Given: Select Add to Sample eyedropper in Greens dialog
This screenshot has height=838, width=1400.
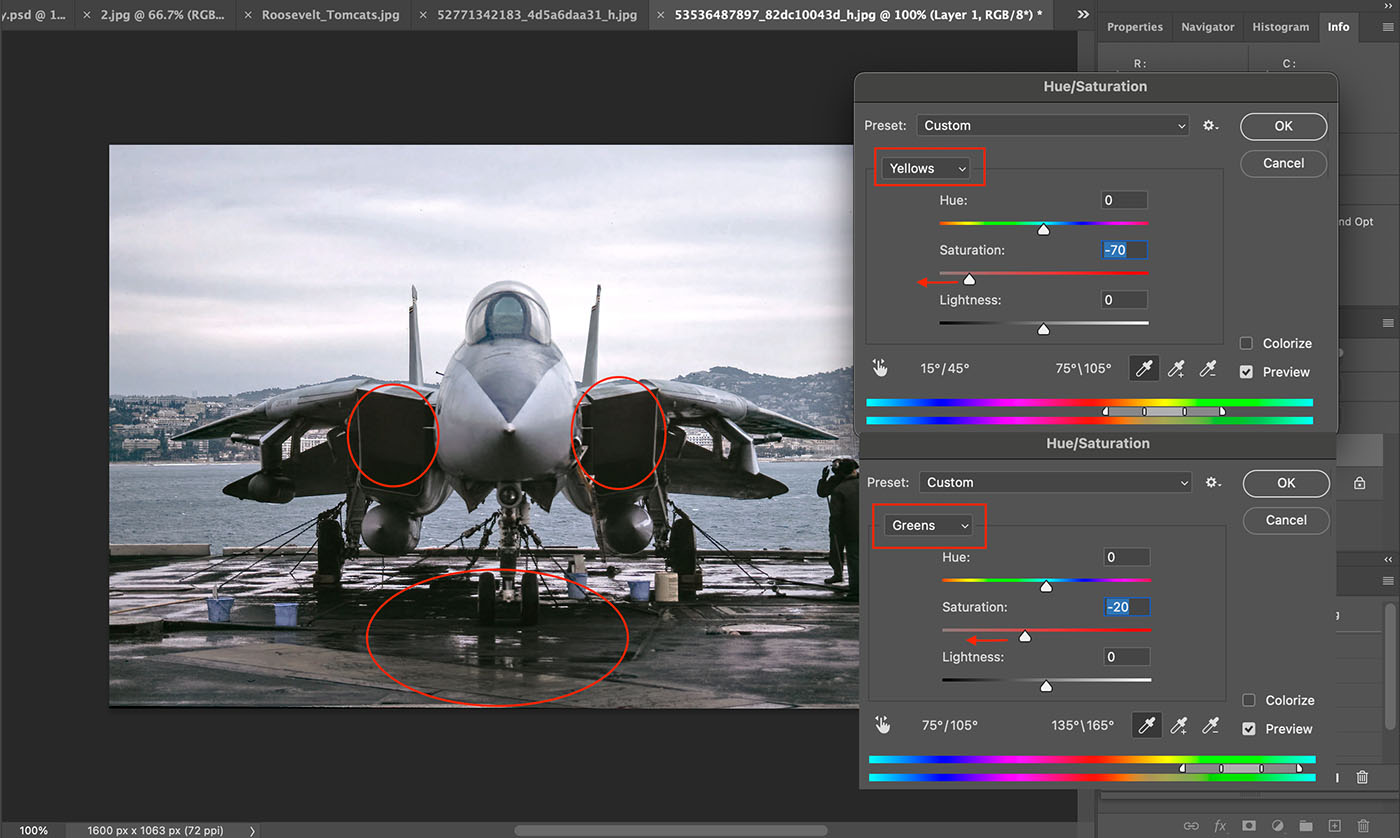Looking at the screenshot, I should 1180,725.
